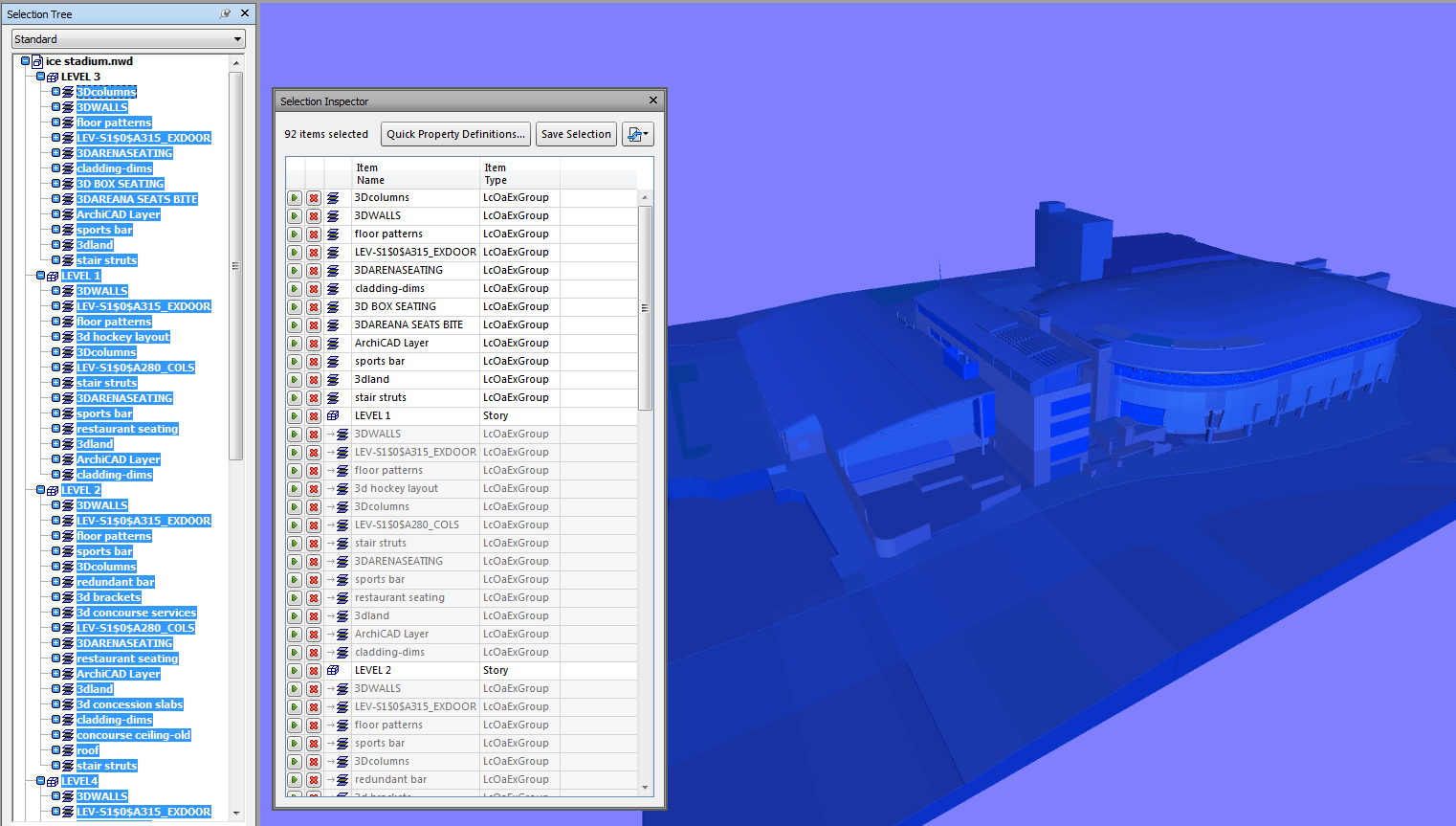Show item for LEVEL 2 Story row
Screen dimensions: 1456x826
point(295,671)
